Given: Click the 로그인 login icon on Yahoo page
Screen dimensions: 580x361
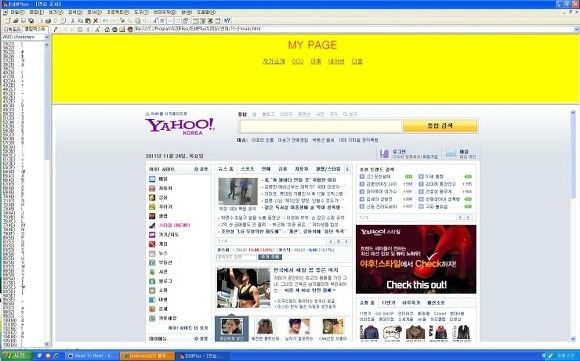Looking at the screenshot, I should pyautogui.click(x=384, y=153).
